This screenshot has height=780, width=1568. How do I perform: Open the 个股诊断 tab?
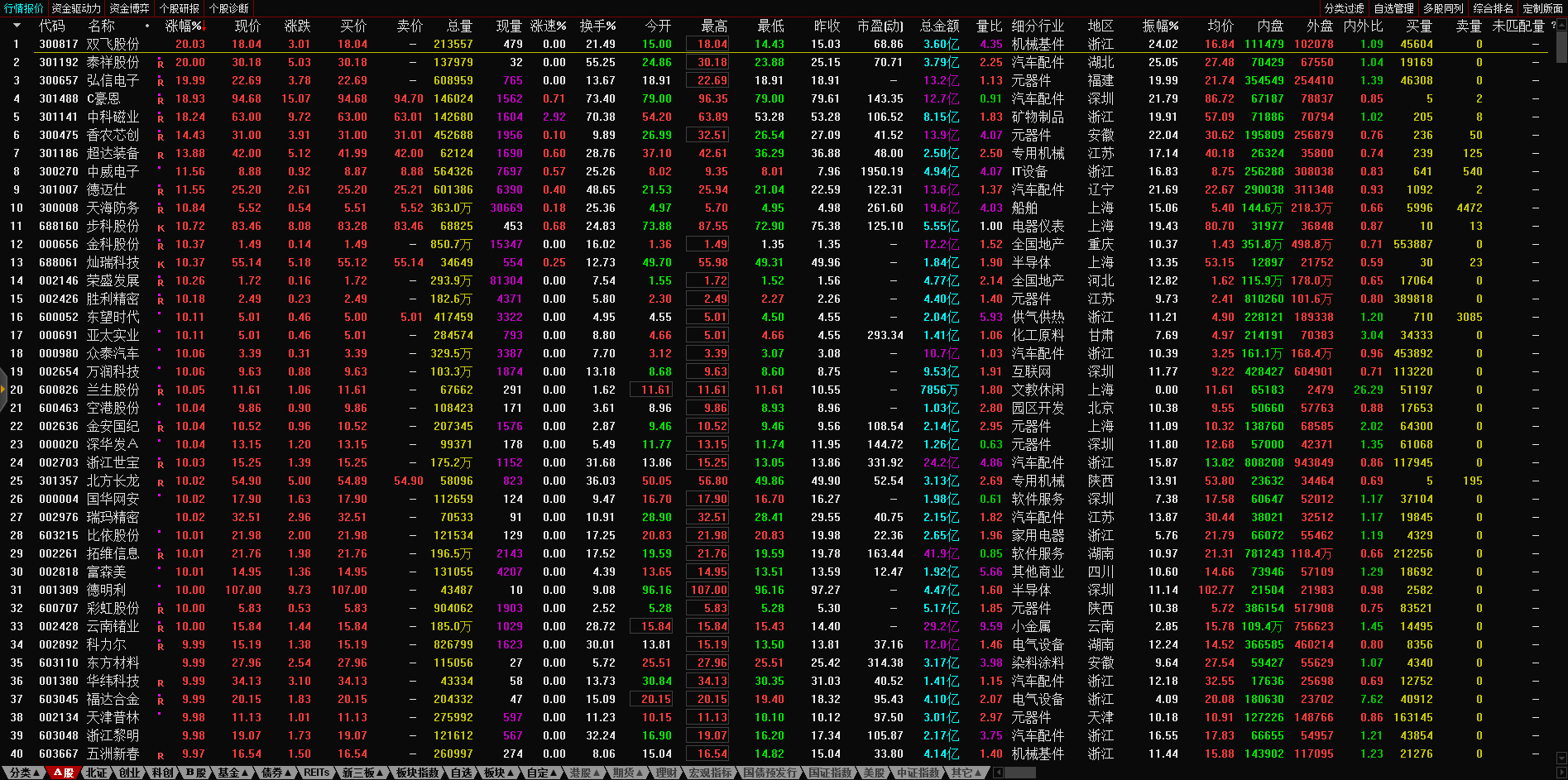[x=228, y=8]
